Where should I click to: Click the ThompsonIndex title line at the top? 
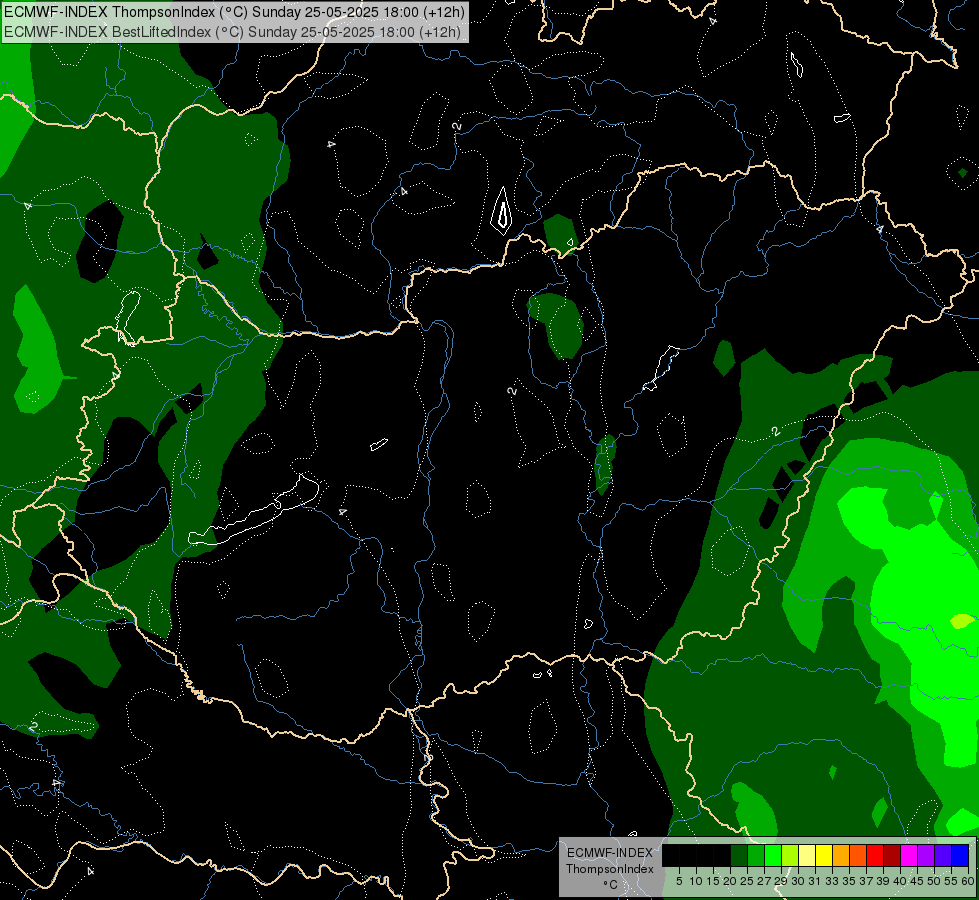pyautogui.click(x=234, y=12)
